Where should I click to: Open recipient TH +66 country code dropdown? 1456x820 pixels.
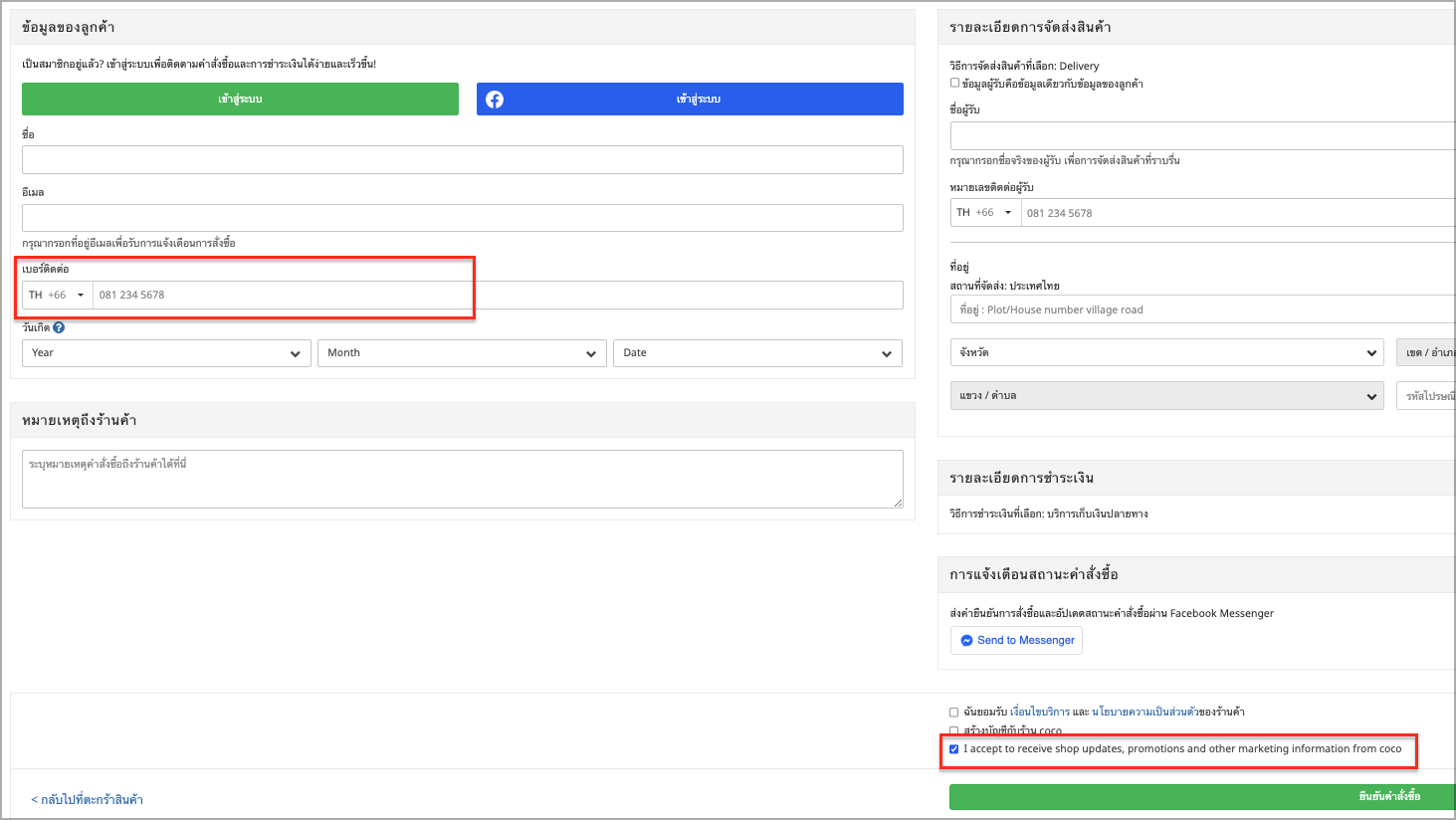click(x=985, y=213)
